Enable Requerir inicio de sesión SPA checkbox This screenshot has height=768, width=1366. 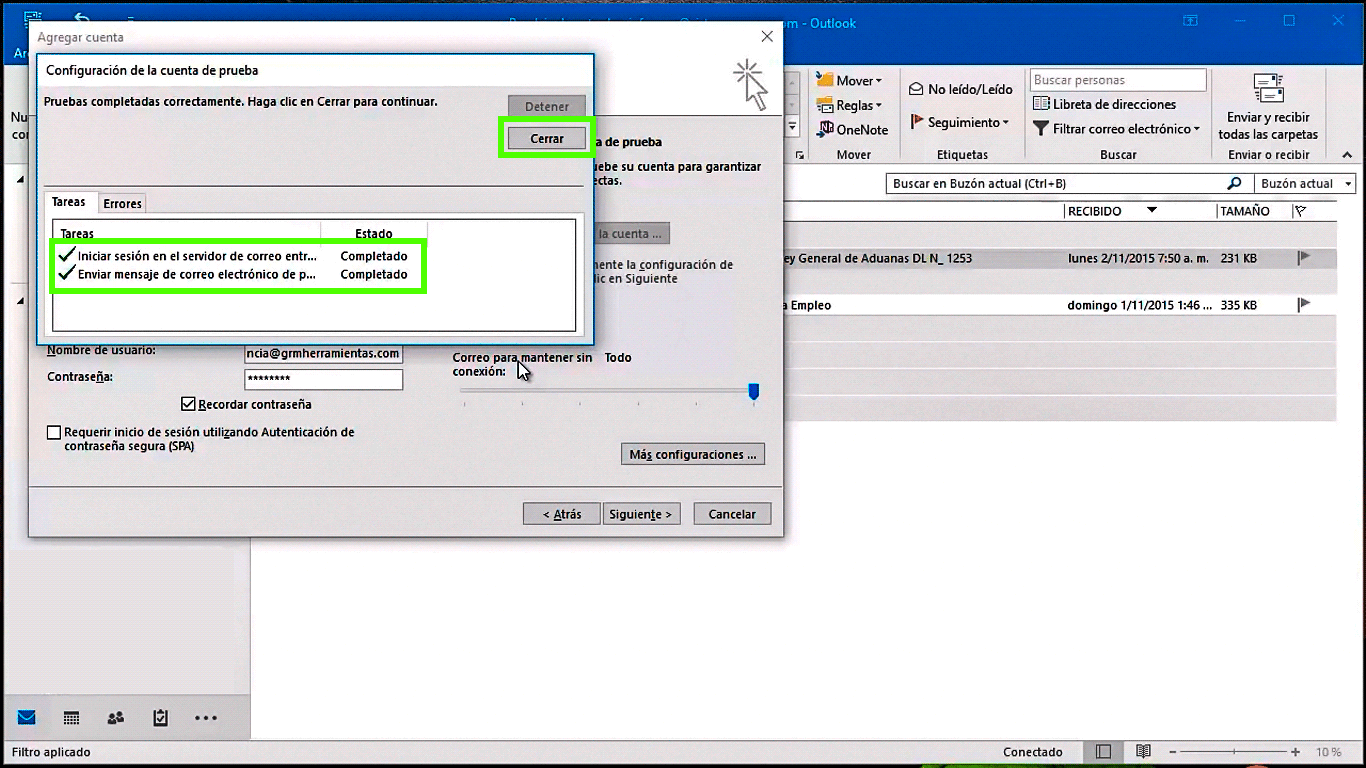[x=54, y=433]
